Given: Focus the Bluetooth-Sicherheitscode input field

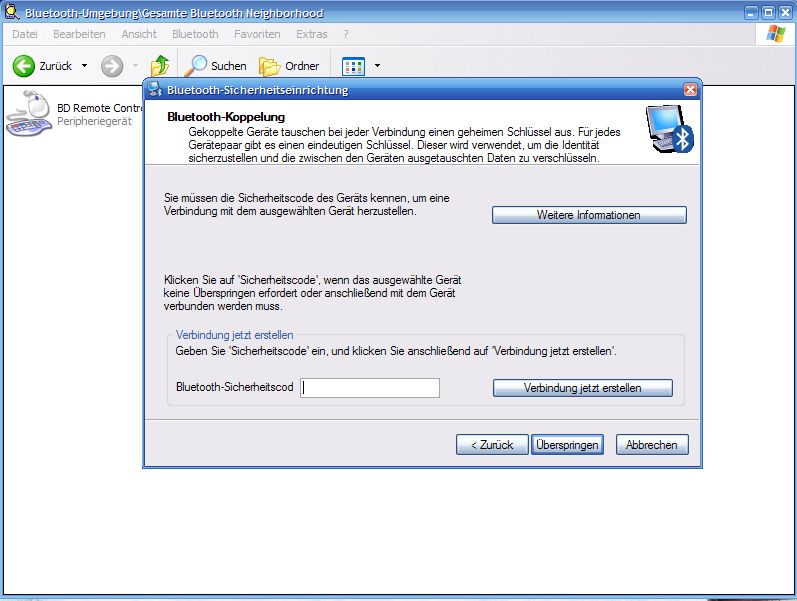Looking at the screenshot, I should [x=370, y=388].
